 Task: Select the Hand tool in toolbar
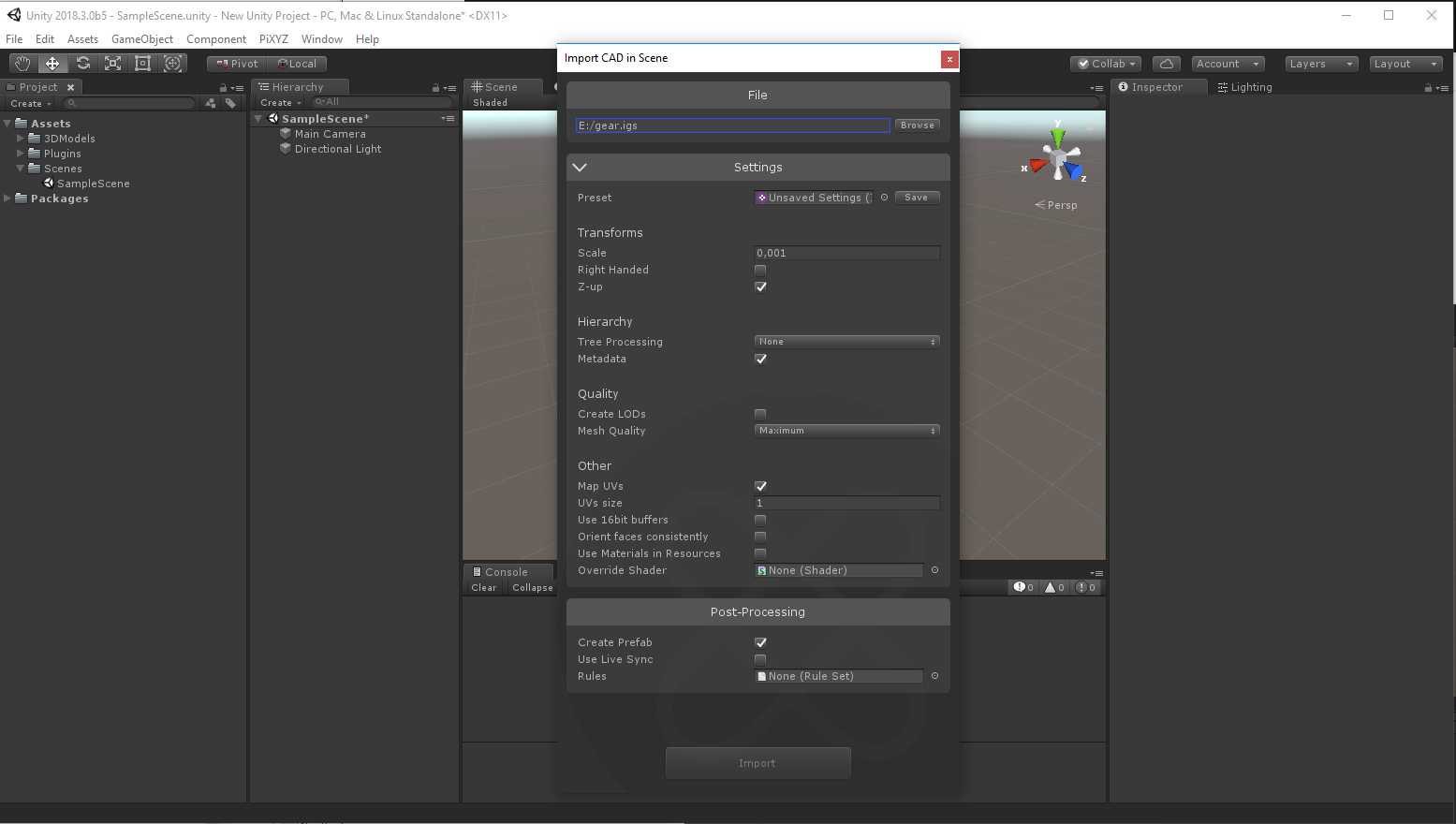pos(22,63)
